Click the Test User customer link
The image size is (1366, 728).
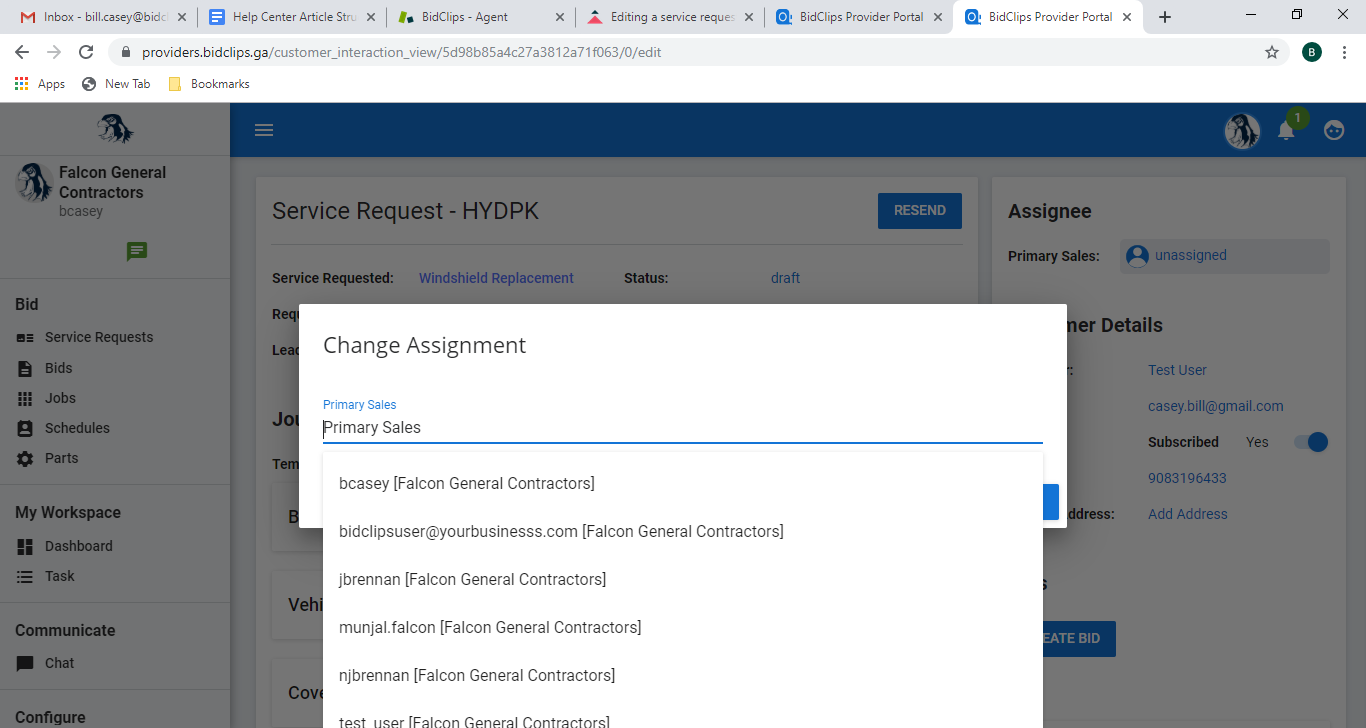click(x=1177, y=370)
